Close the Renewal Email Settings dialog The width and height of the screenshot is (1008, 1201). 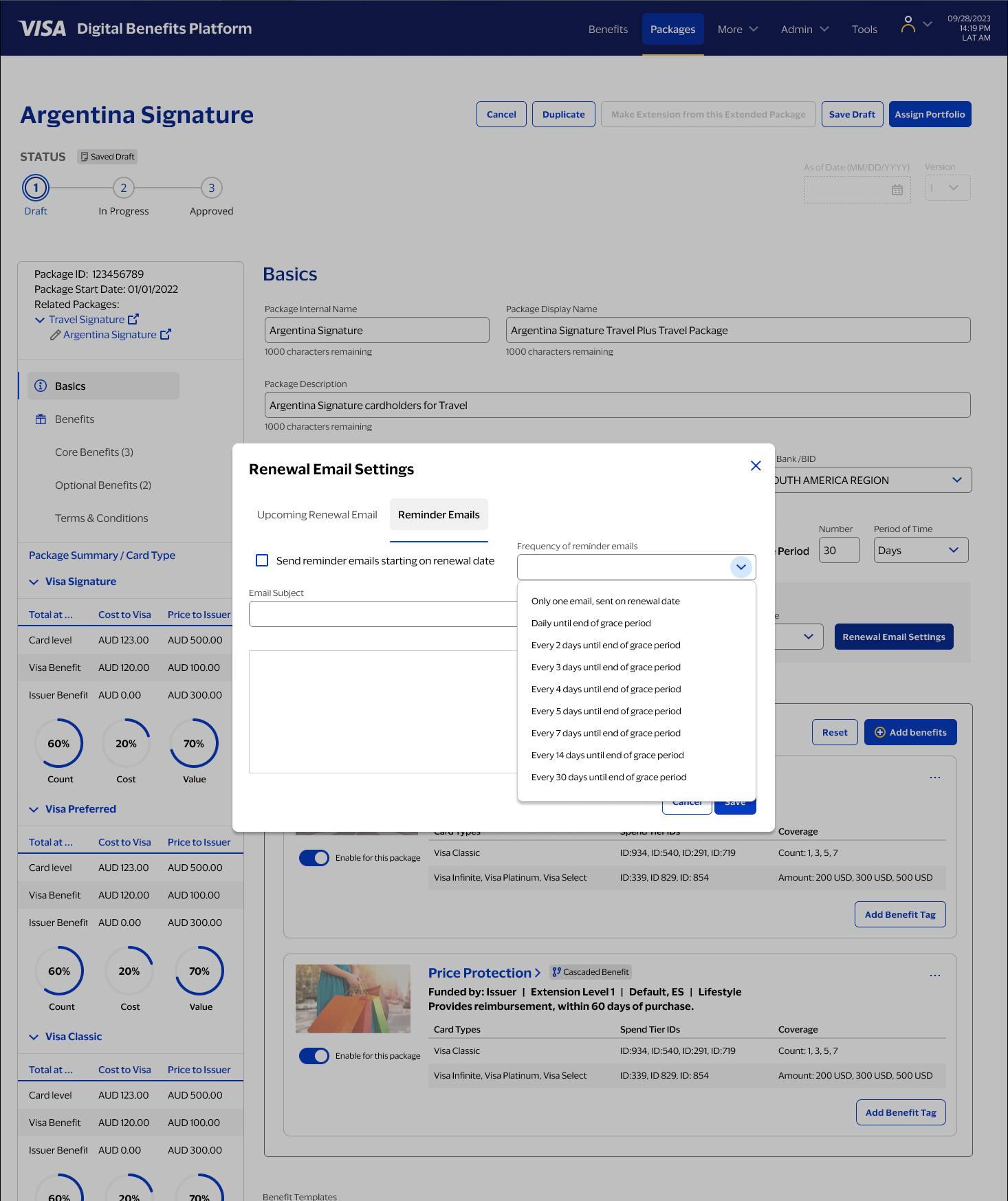click(756, 466)
